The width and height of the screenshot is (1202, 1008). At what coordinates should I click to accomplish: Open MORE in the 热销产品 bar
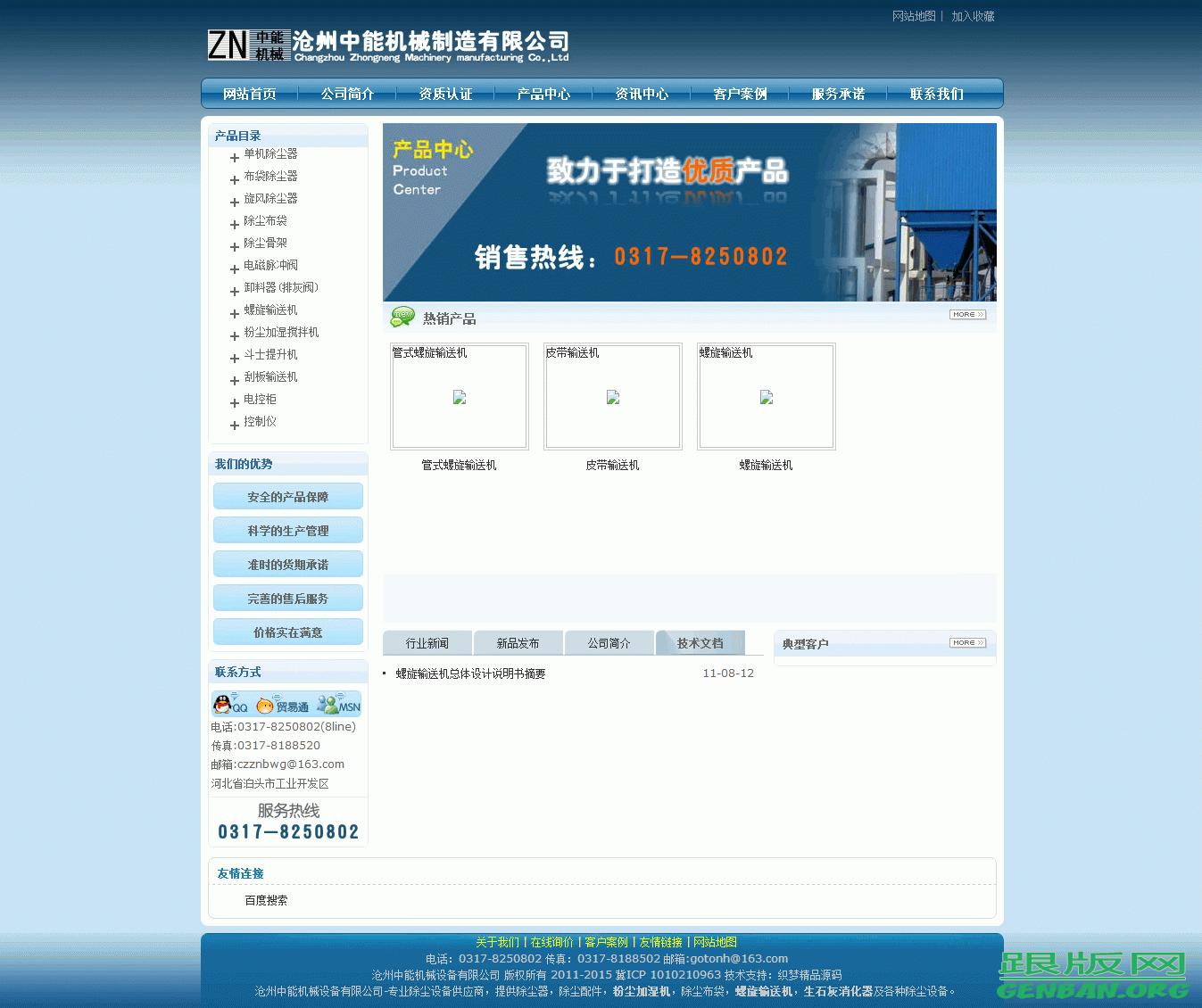967,315
